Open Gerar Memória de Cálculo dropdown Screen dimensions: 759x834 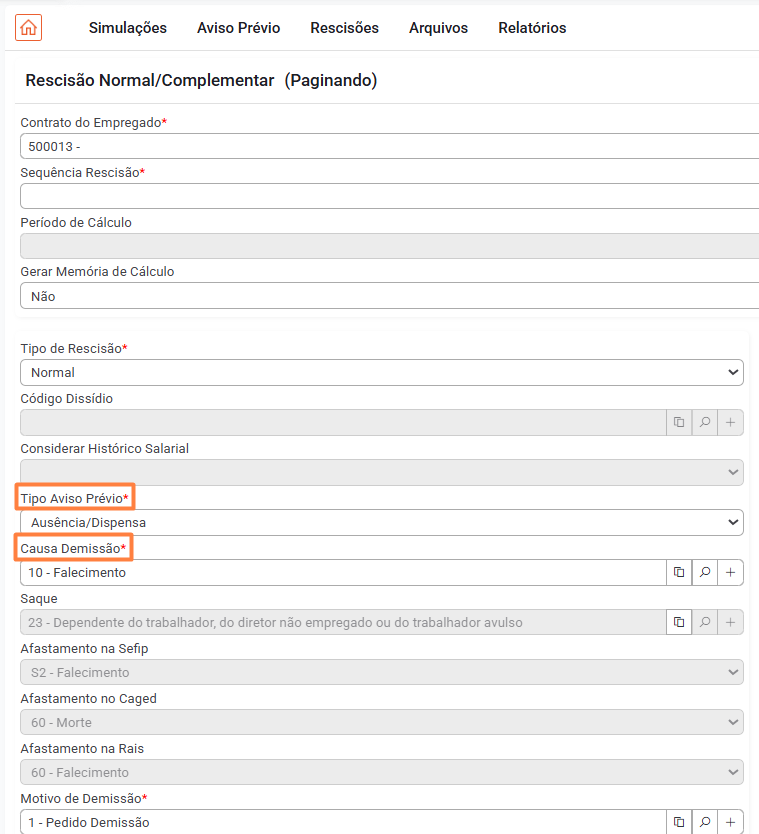[389, 296]
